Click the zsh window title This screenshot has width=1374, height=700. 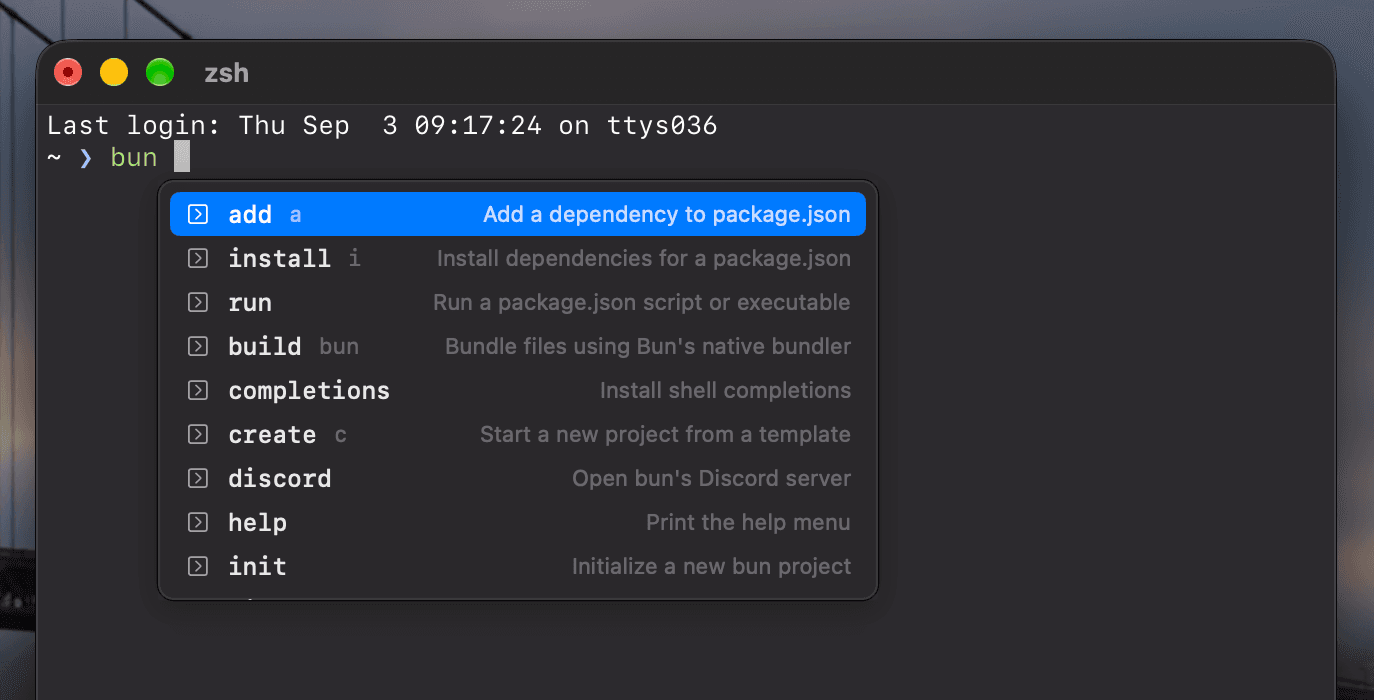[226, 73]
